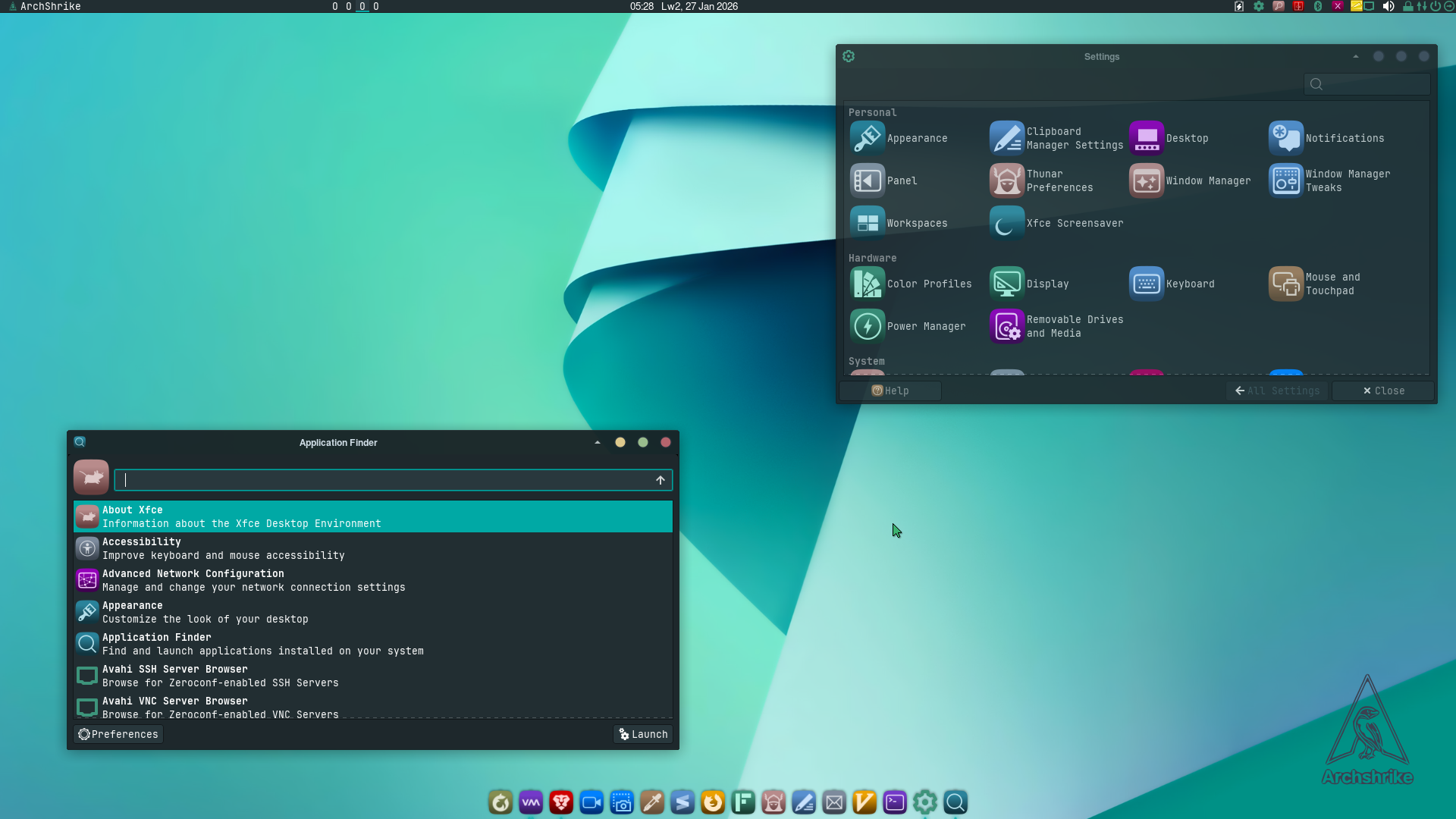The height and width of the screenshot is (819, 1456).
Task: Launch Firefox from the dock
Action: tap(713, 802)
